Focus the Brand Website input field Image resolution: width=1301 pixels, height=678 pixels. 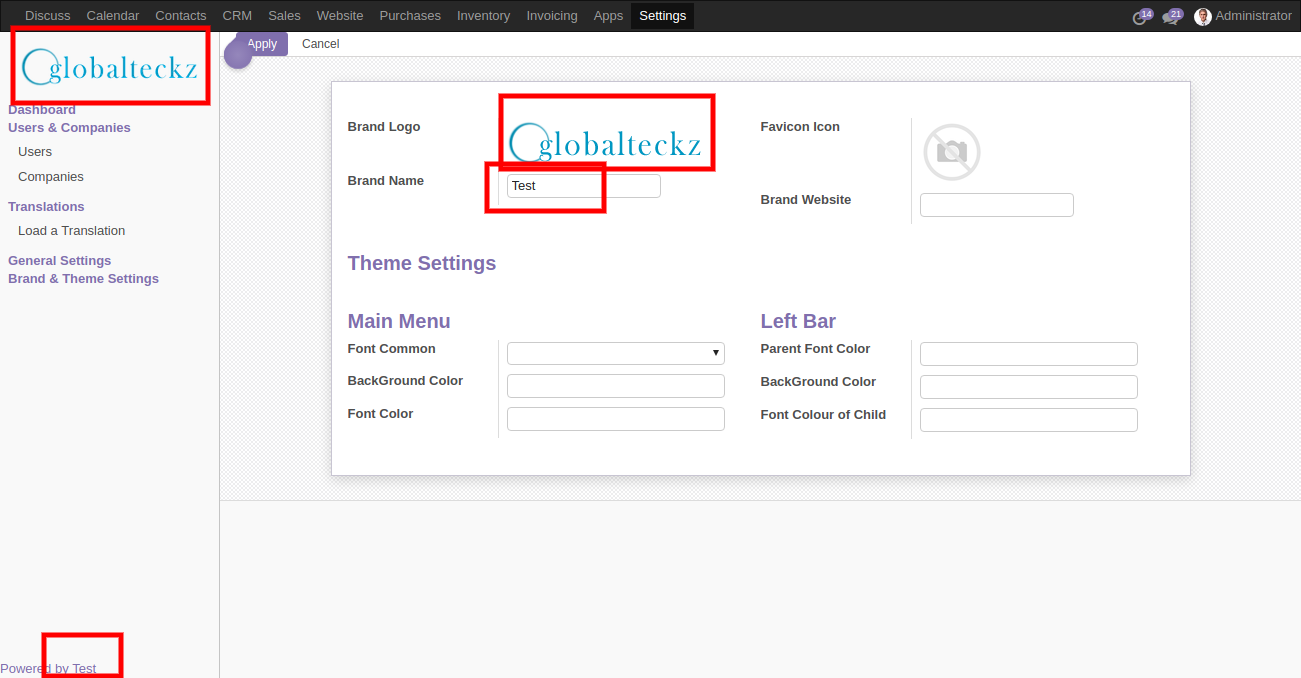coord(997,205)
